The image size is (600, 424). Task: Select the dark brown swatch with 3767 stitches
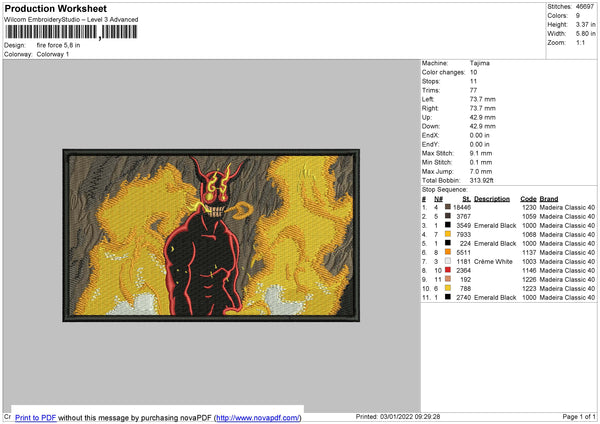447,216
